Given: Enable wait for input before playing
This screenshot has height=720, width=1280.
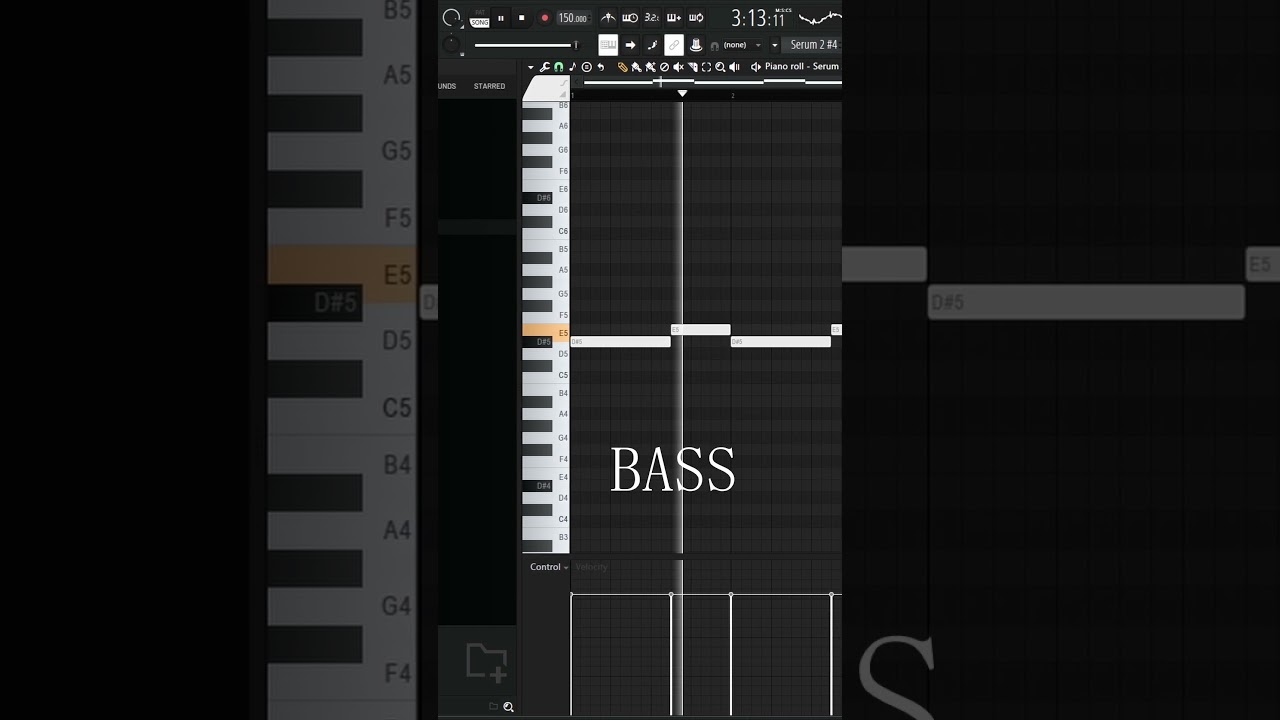Looking at the screenshot, I should (x=630, y=18).
